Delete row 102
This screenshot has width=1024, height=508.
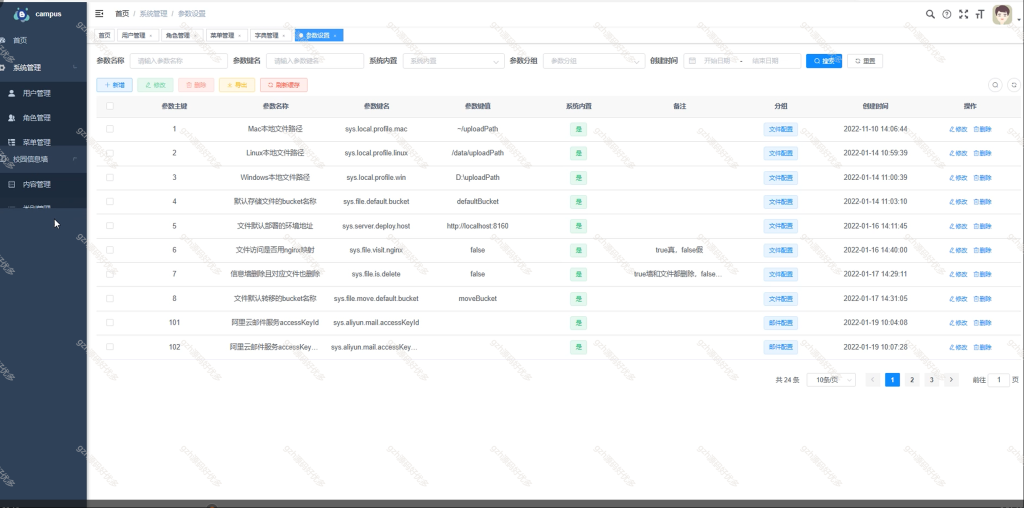click(982, 347)
